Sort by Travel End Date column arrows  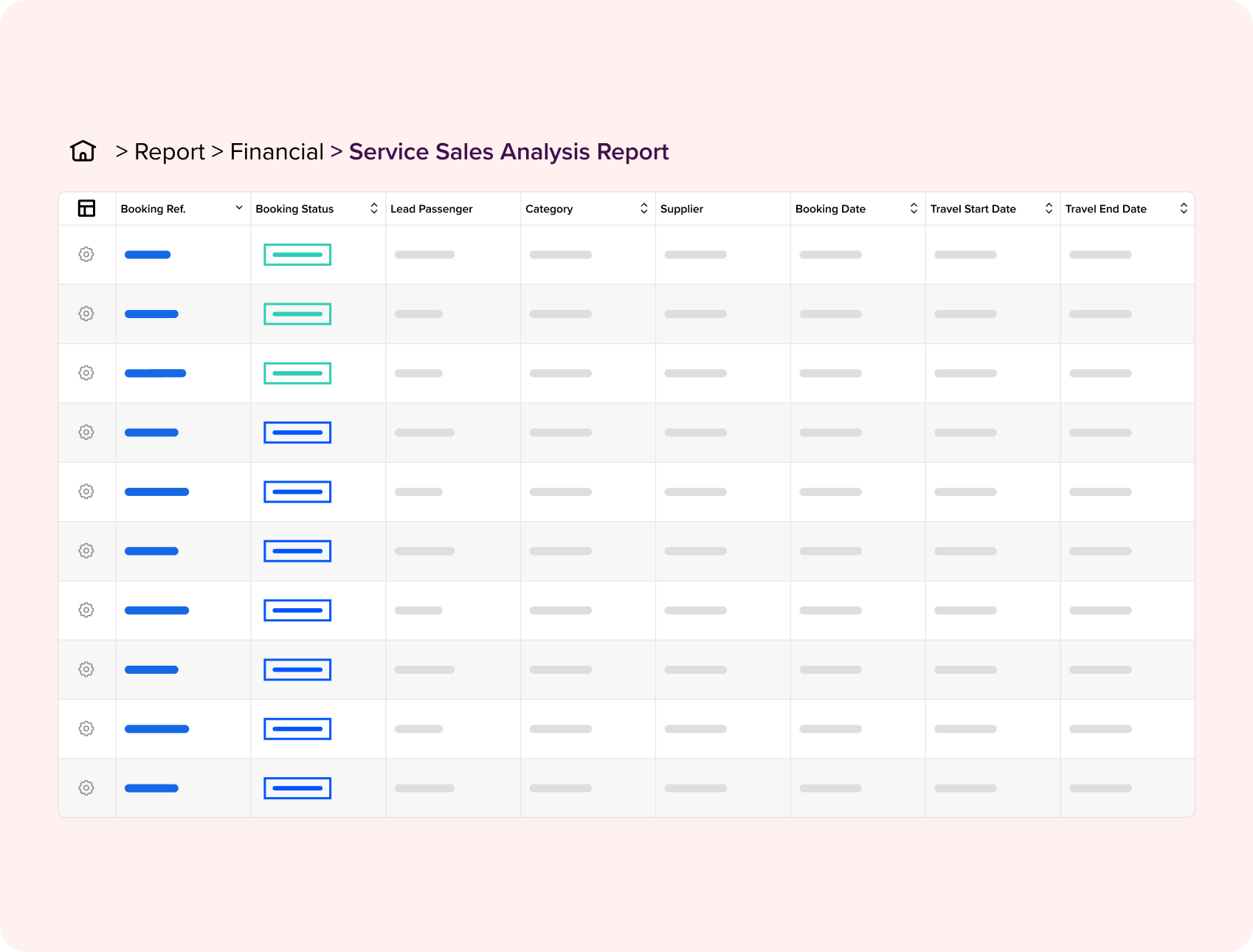[1184, 208]
